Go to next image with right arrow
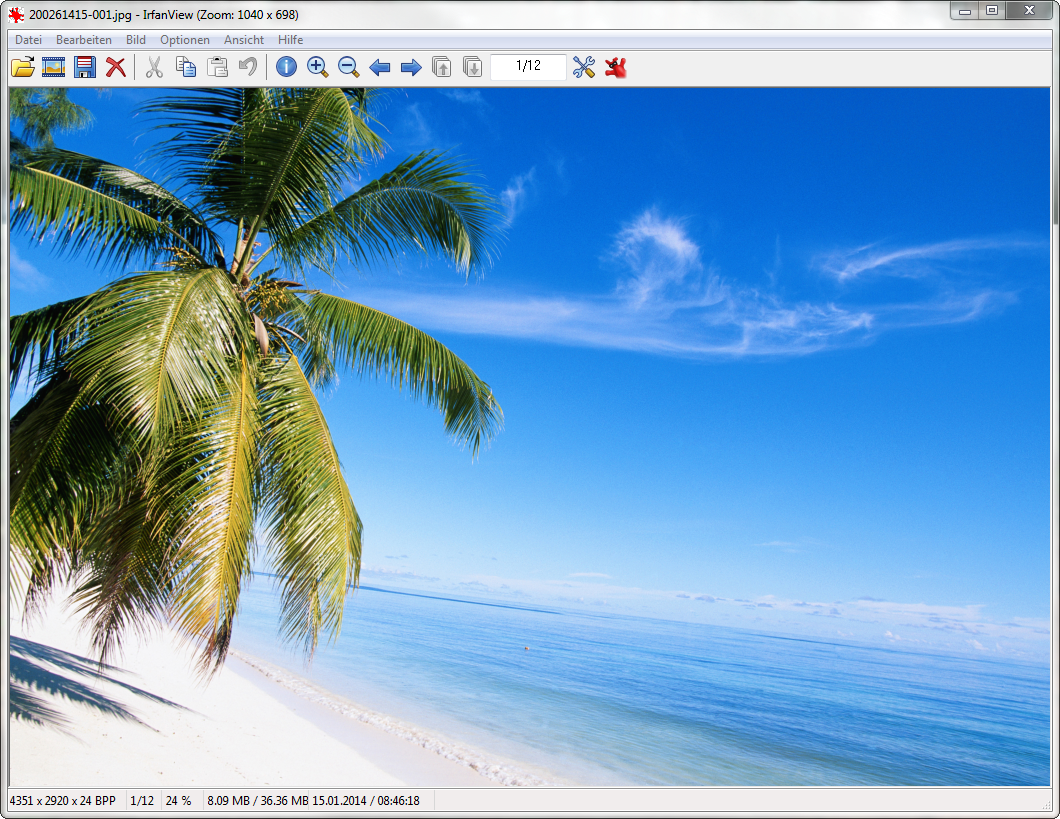This screenshot has width=1060, height=819. [x=411, y=67]
